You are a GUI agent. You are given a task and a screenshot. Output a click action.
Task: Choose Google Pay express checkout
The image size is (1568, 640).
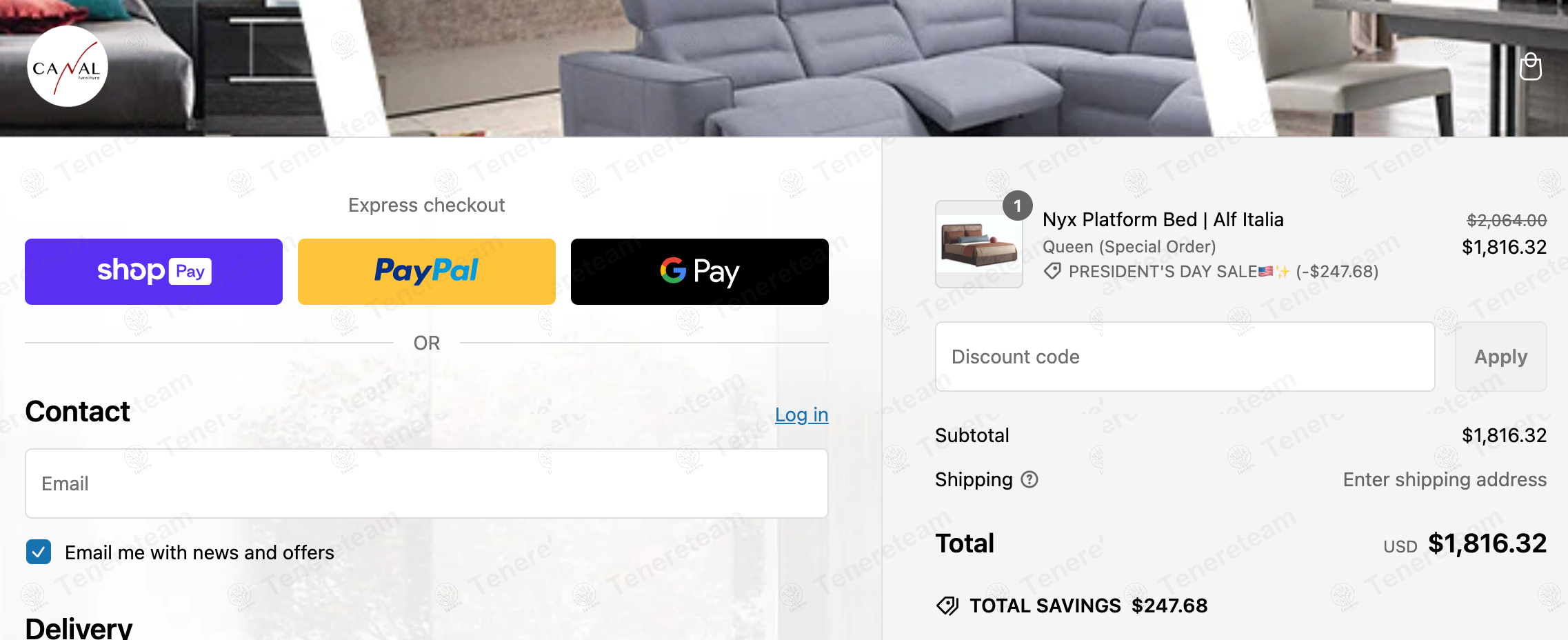pyautogui.click(x=700, y=272)
